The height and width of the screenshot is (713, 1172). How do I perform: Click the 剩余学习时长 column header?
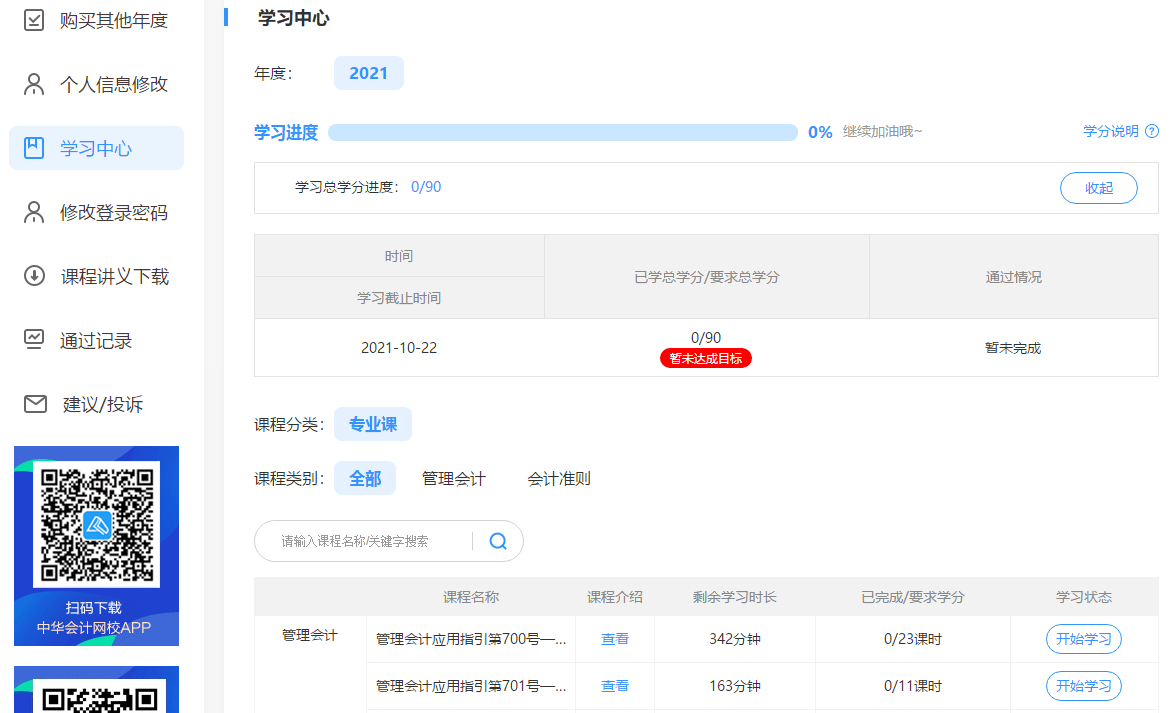click(735, 597)
